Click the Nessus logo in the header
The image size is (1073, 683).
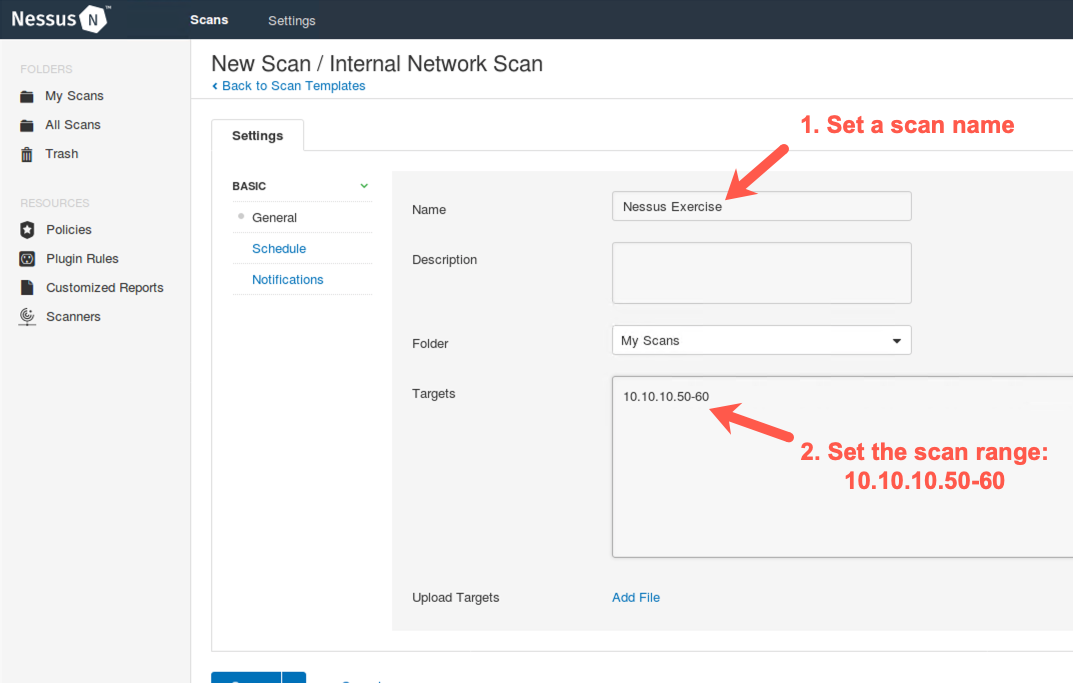coord(60,19)
